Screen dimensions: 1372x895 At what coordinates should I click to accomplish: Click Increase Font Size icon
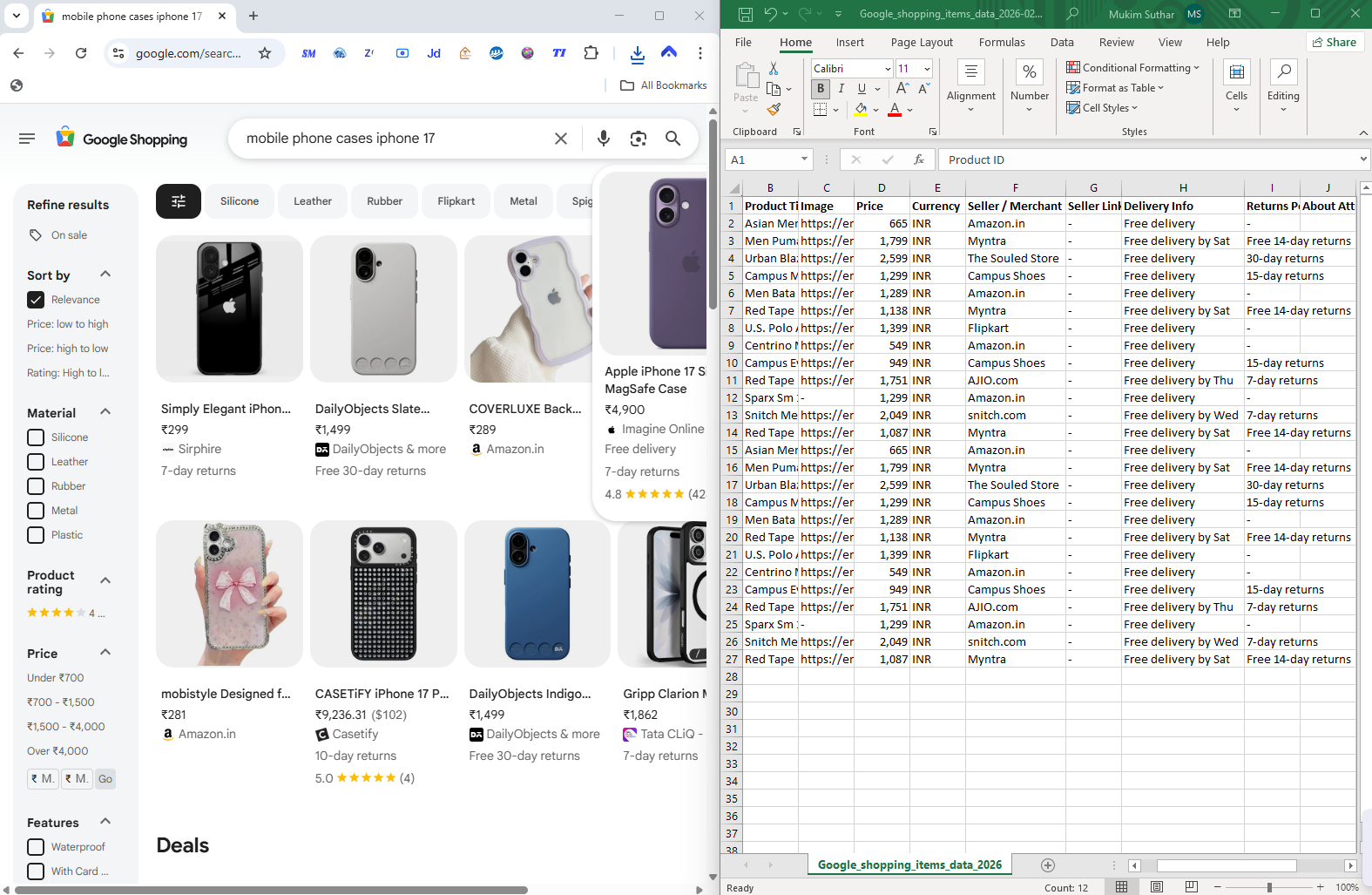coord(902,88)
